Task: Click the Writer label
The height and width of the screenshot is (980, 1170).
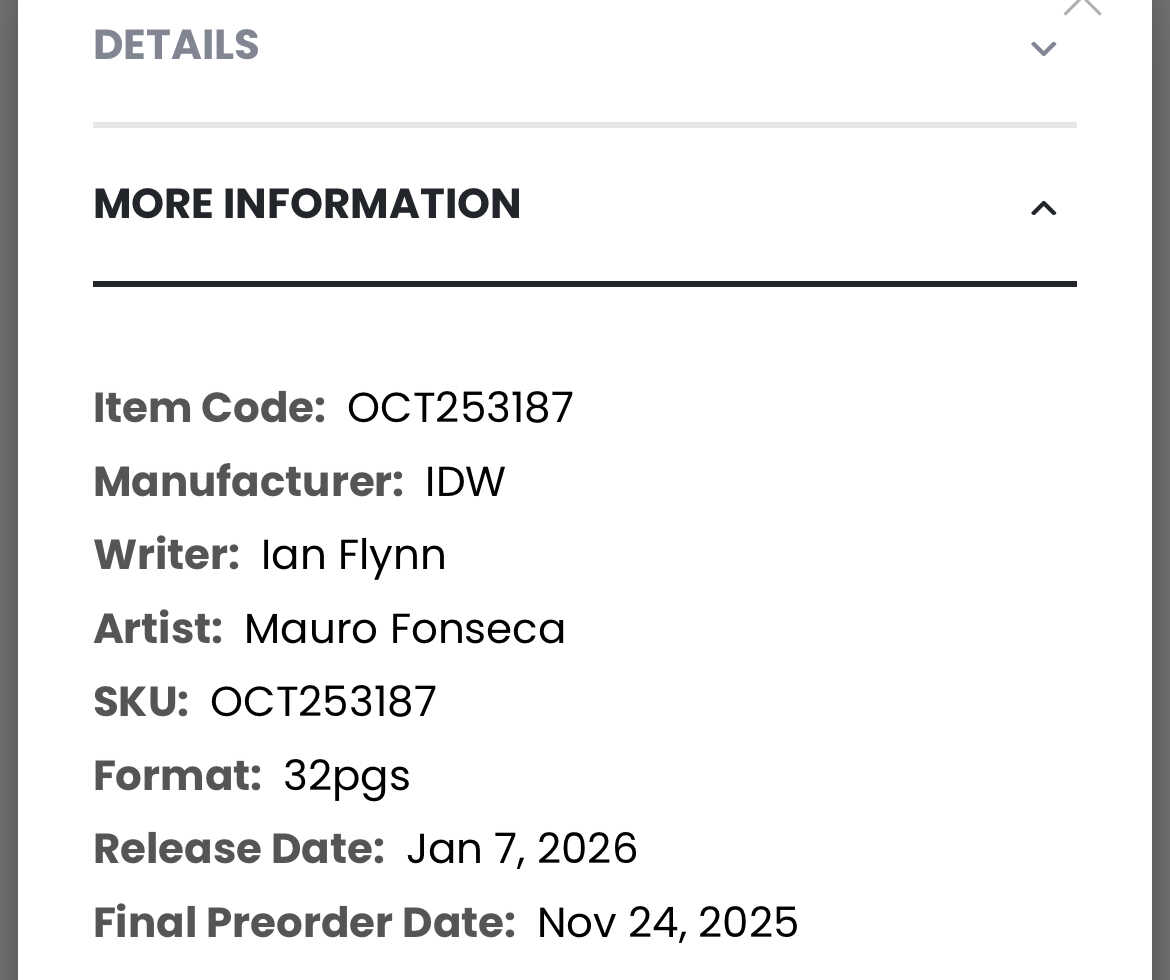Action: pyautogui.click(x=166, y=555)
